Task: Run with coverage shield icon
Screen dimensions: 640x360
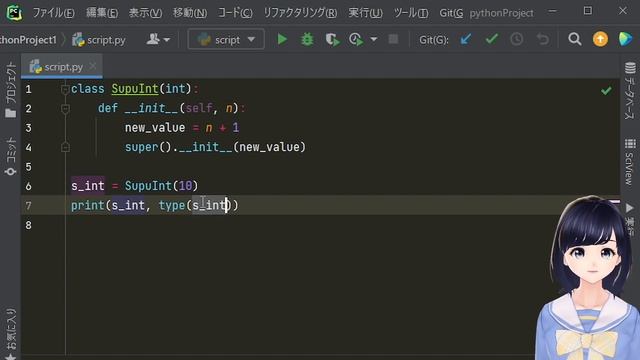Action: 332,39
